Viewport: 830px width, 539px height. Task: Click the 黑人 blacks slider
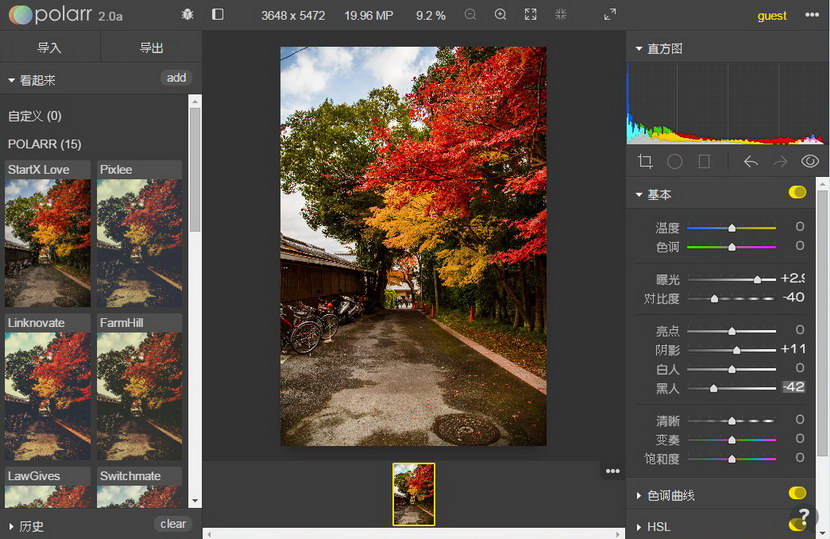pos(732,388)
